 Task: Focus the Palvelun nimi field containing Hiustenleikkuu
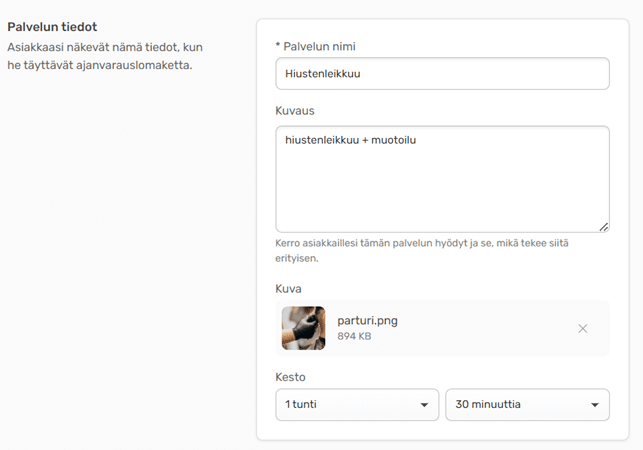tap(442, 74)
